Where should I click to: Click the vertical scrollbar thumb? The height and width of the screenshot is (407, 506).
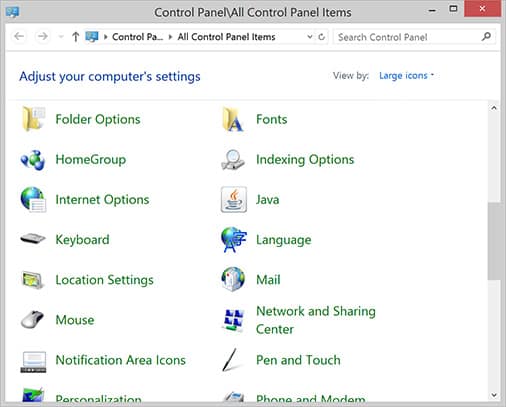[x=494, y=241]
